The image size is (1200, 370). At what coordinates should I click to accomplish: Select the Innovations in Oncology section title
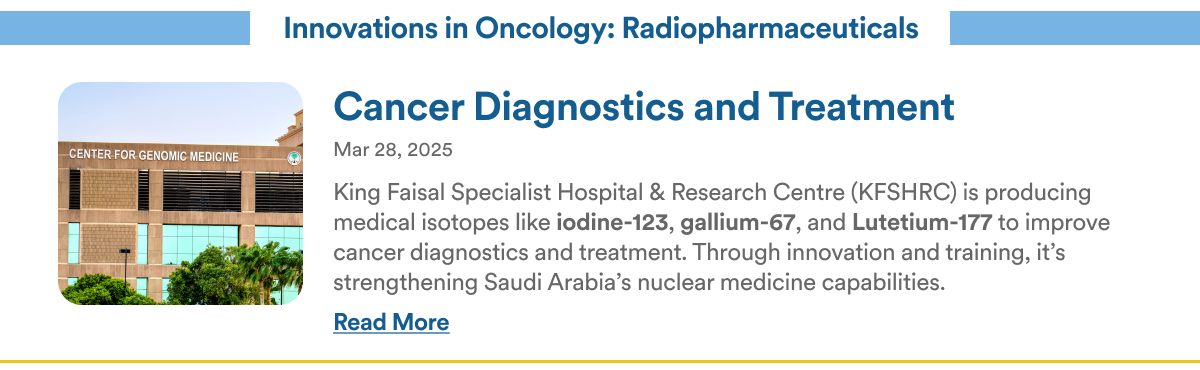pyautogui.click(x=601, y=28)
